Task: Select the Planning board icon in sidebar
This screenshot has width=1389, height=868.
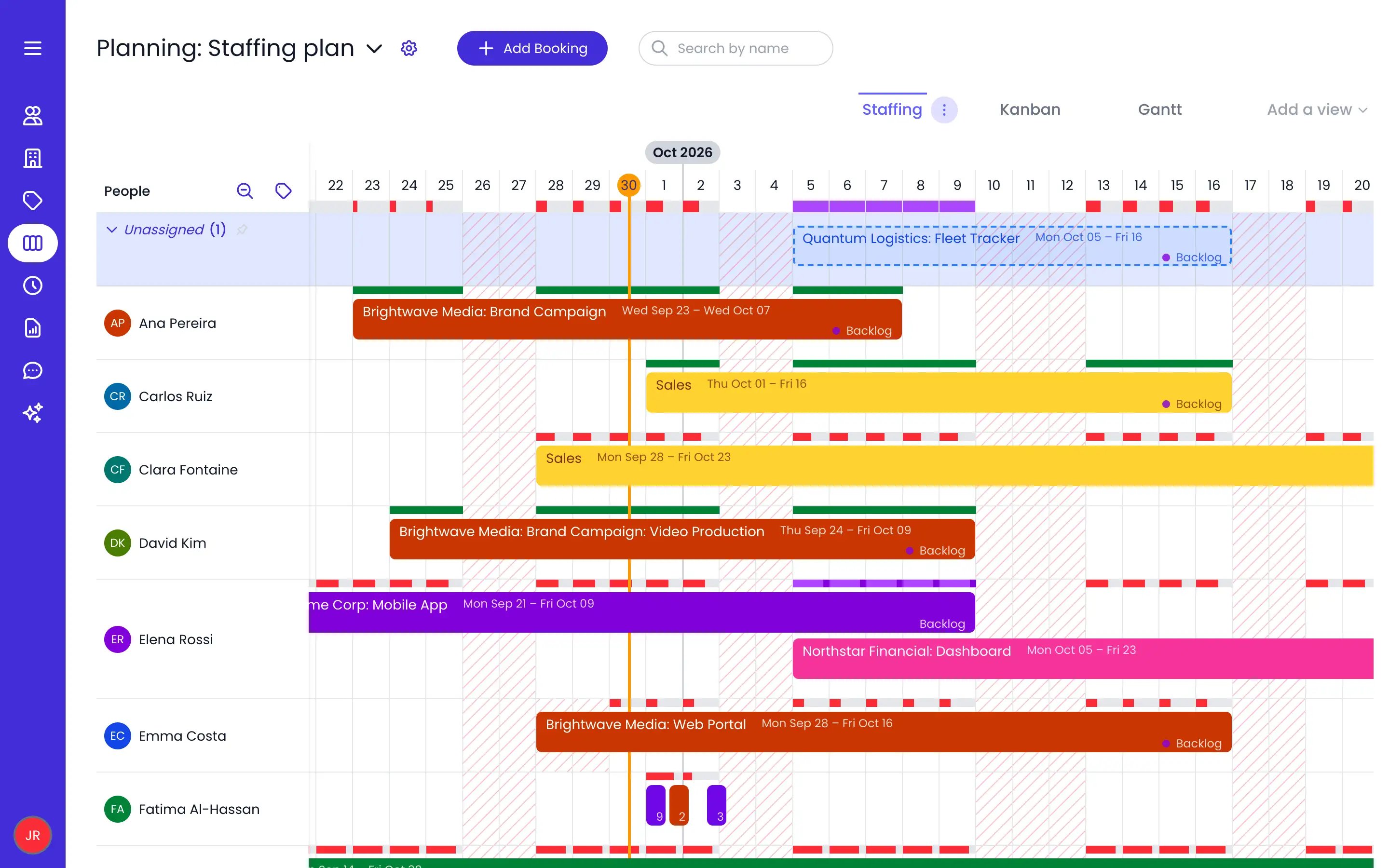Action: pos(33,243)
